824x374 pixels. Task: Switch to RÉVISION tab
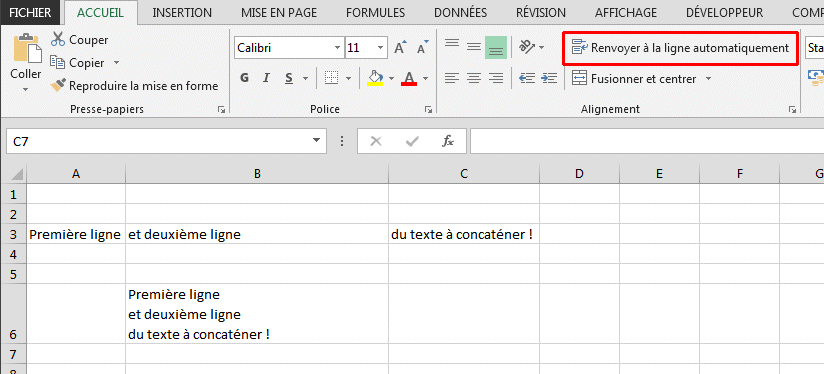tap(541, 13)
